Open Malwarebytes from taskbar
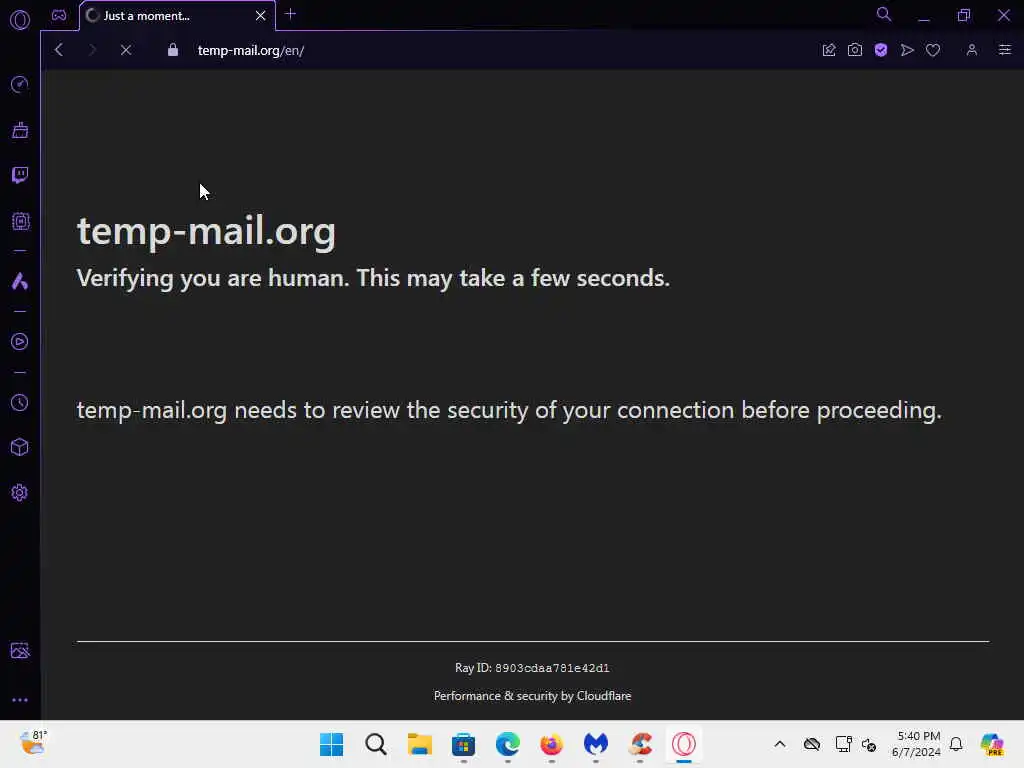The image size is (1024, 768). coord(596,744)
